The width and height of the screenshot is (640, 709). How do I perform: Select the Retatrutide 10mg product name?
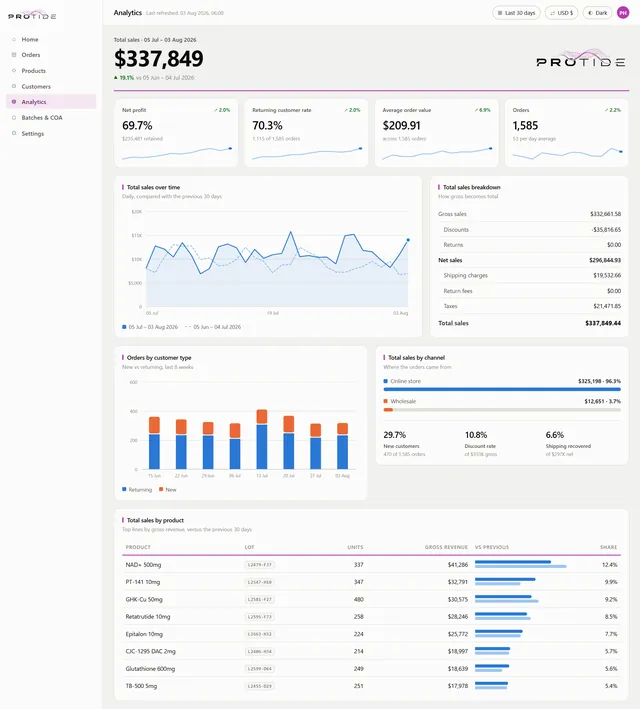[148, 617]
